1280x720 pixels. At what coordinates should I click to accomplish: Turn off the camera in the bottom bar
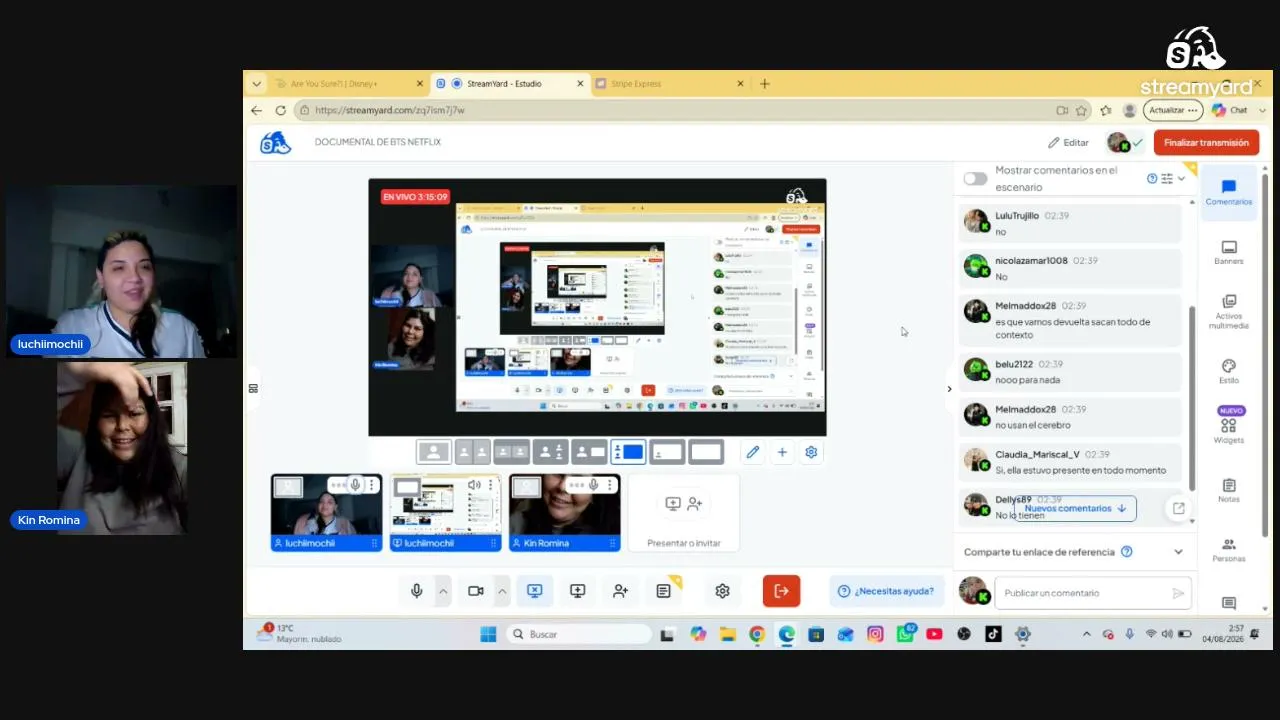pos(476,591)
